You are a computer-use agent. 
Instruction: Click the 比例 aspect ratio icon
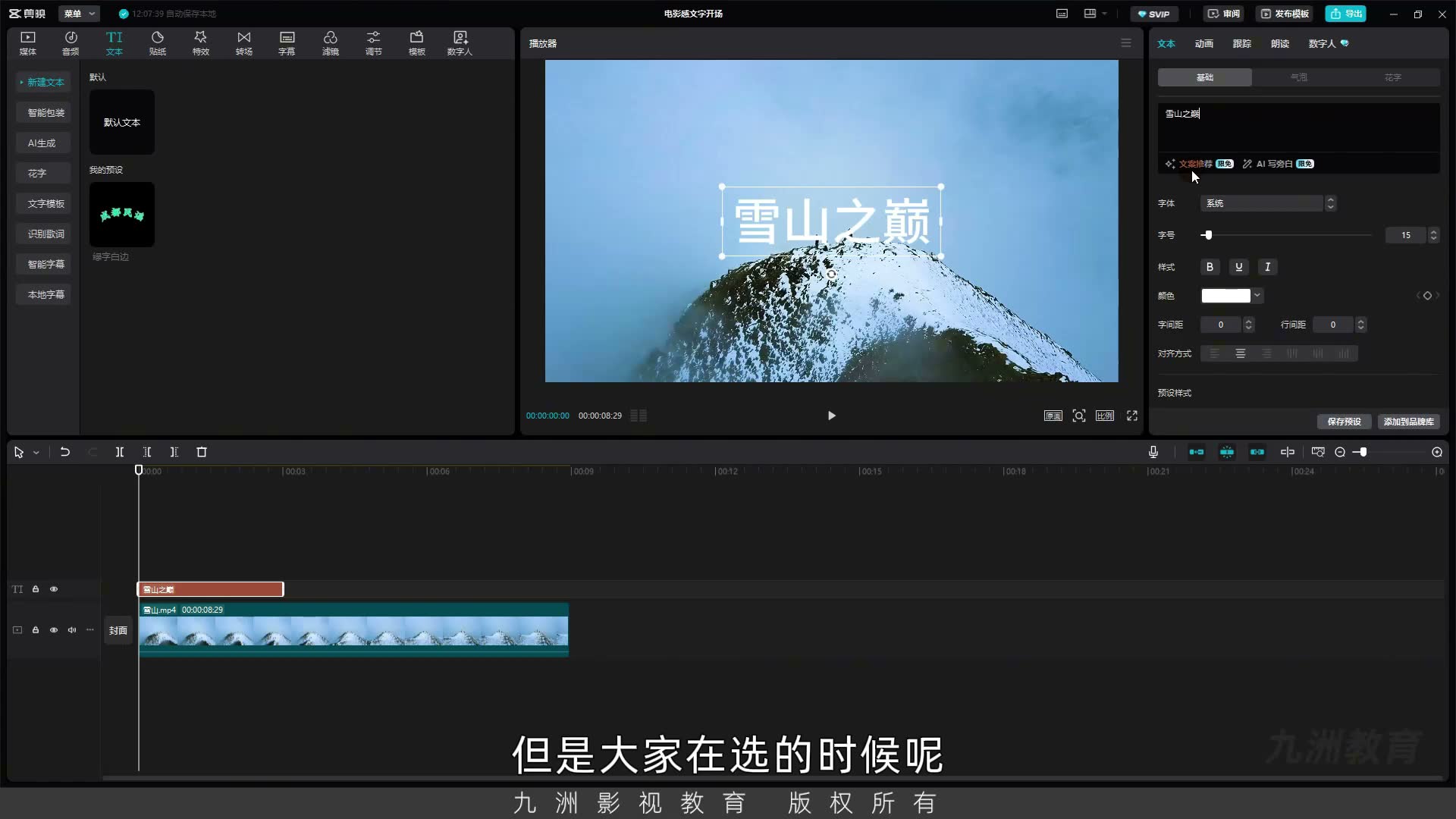(x=1105, y=416)
